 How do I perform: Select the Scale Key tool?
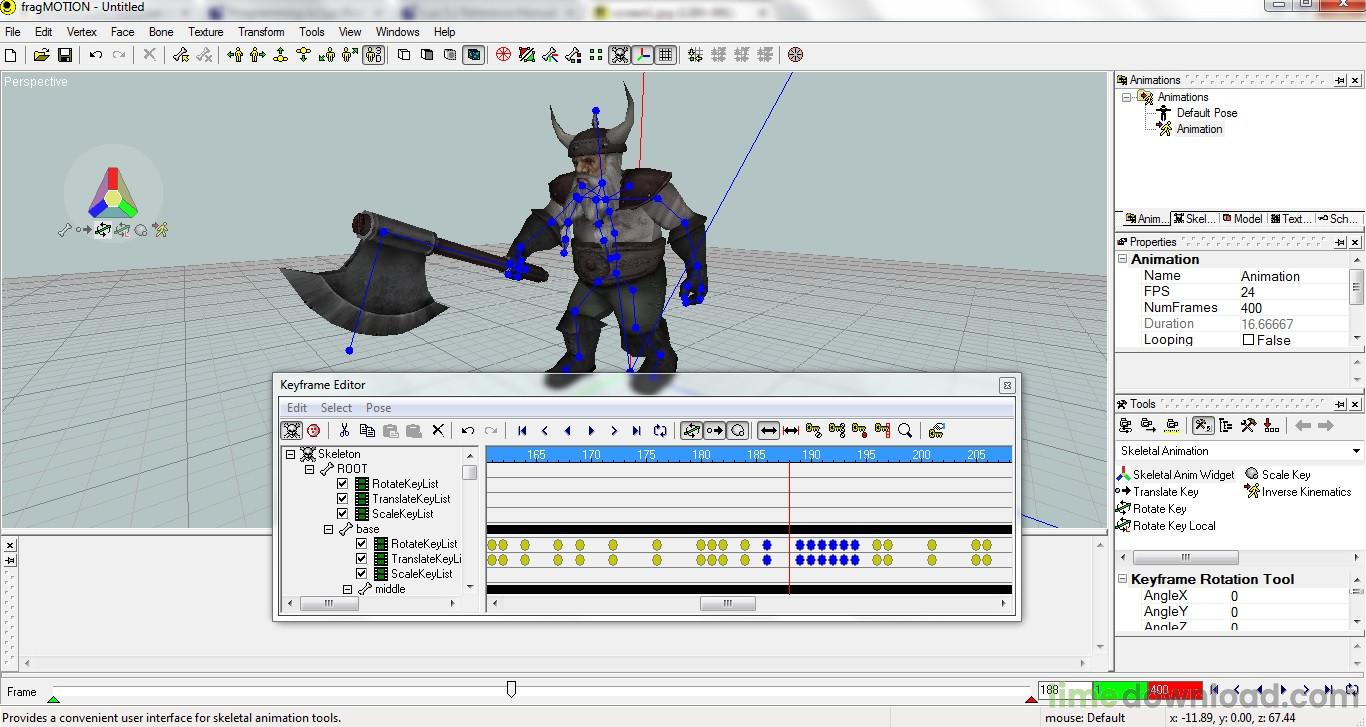coord(1285,475)
